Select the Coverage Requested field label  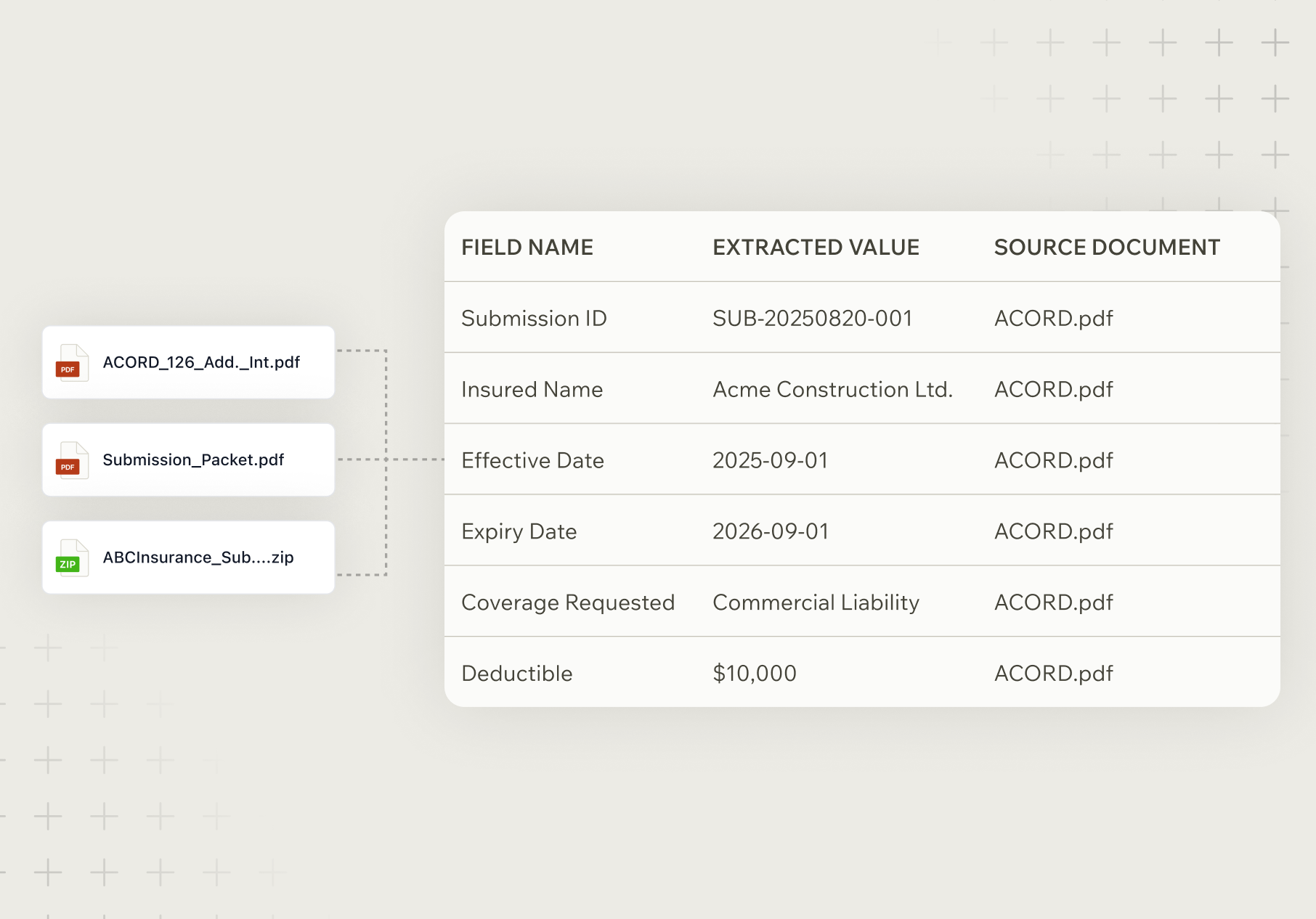tap(568, 603)
